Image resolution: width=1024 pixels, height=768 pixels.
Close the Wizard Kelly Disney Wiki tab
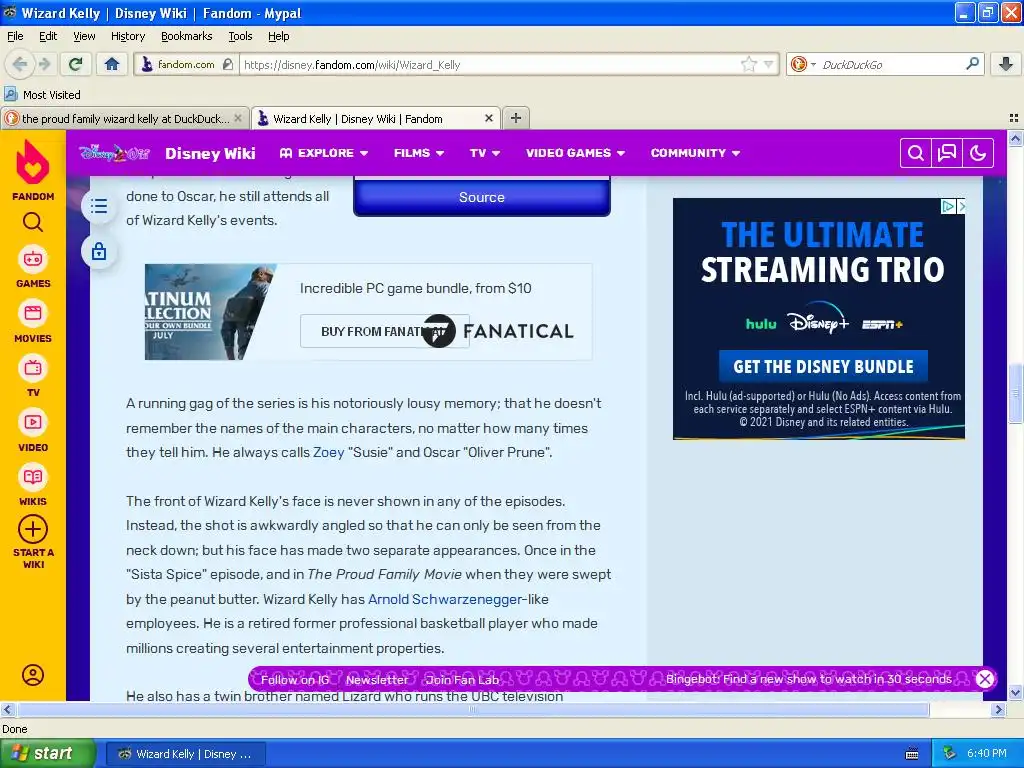tap(488, 118)
